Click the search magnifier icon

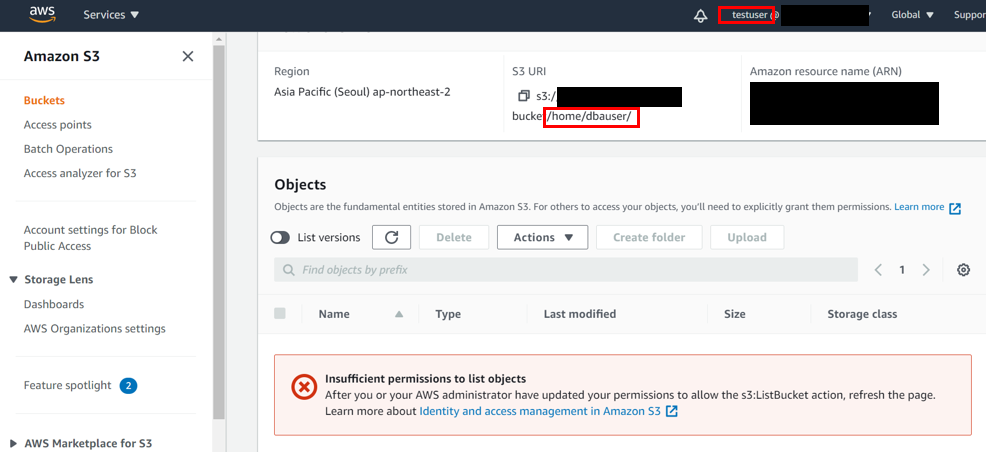click(289, 270)
